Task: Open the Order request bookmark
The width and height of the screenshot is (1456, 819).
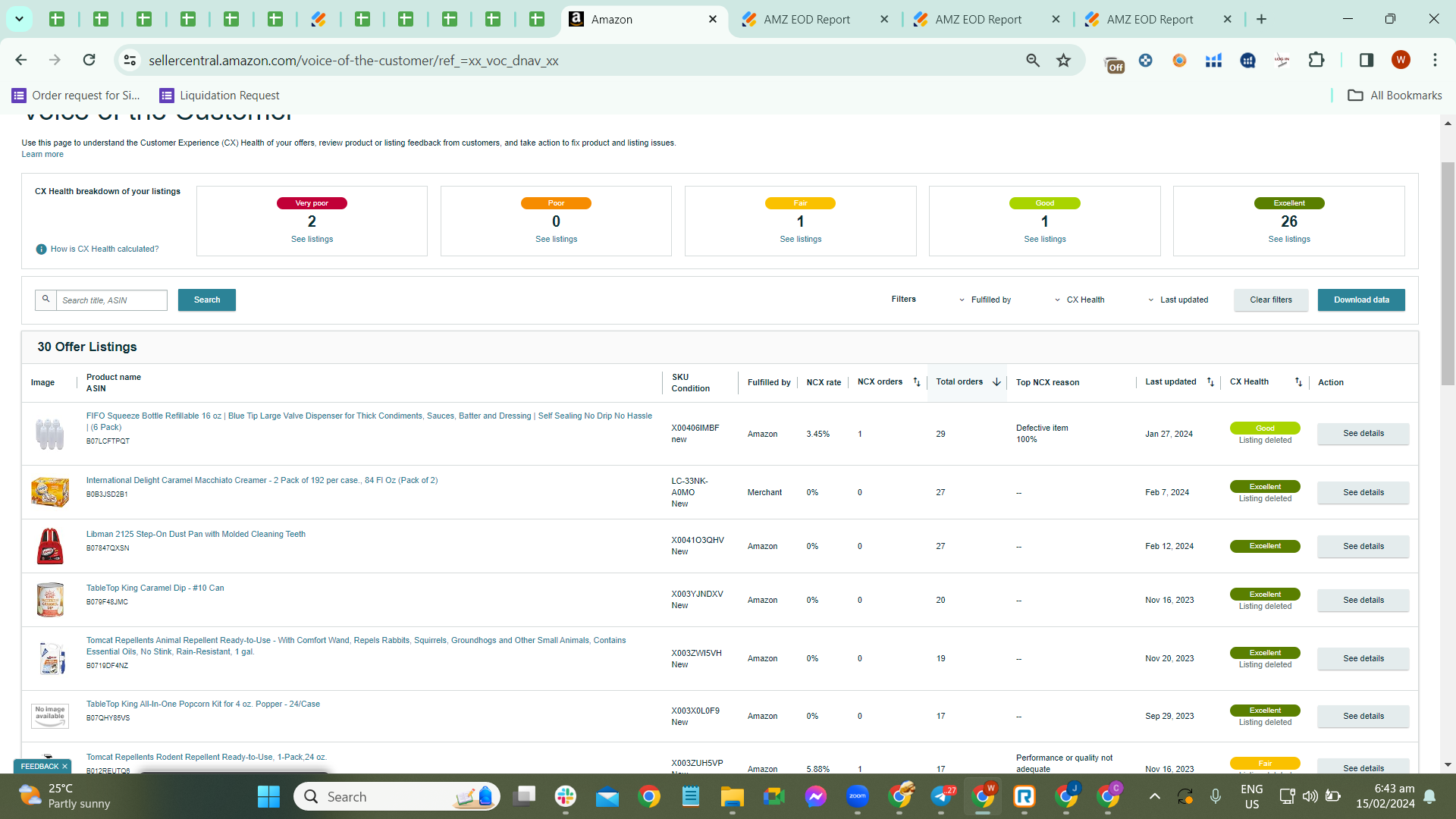Action: 77,96
